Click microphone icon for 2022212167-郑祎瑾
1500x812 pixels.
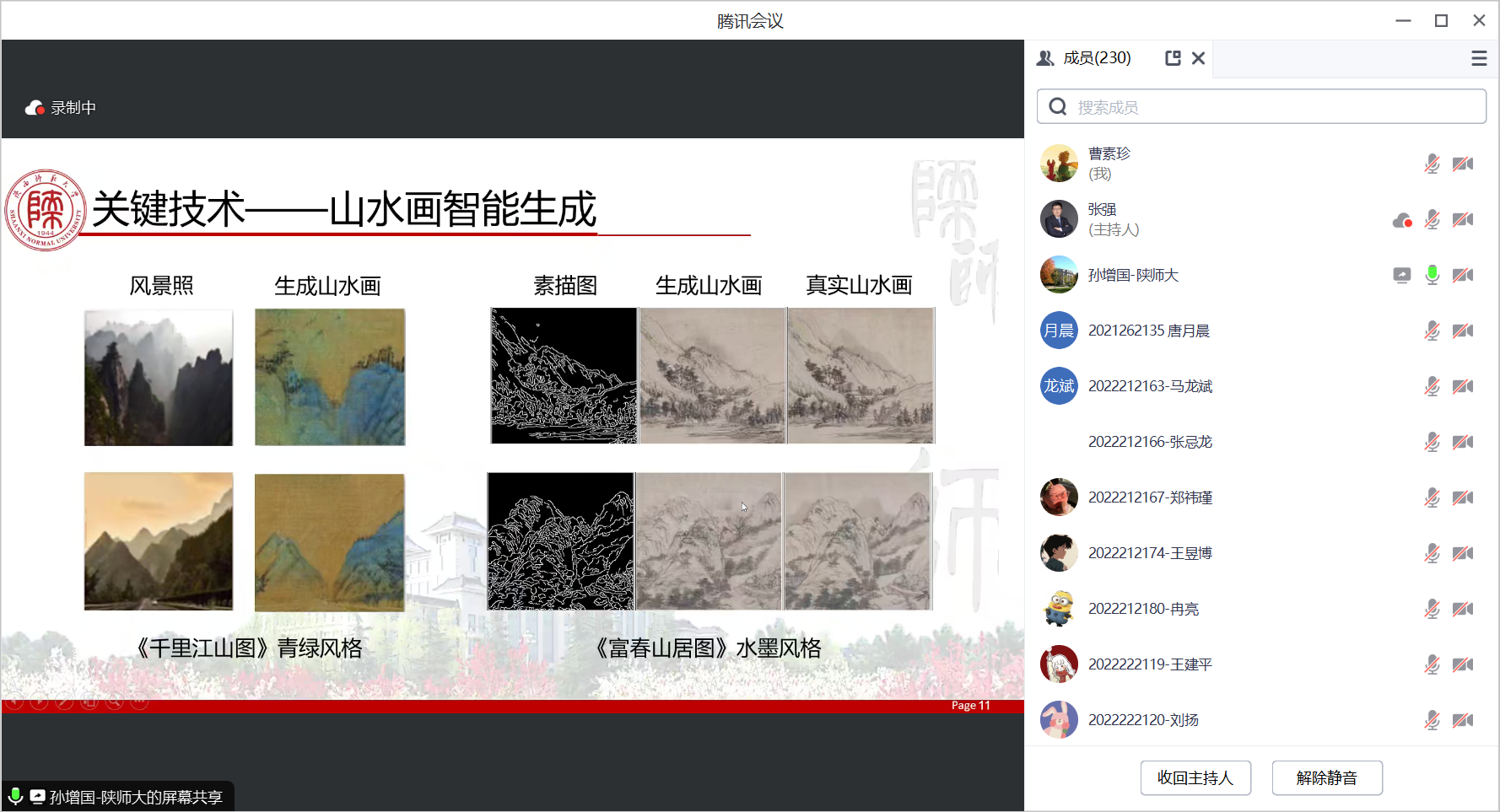(x=1432, y=497)
